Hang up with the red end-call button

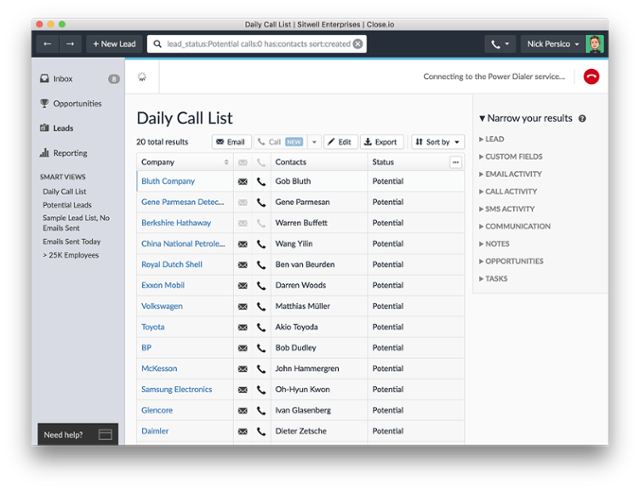coord(591,76)
